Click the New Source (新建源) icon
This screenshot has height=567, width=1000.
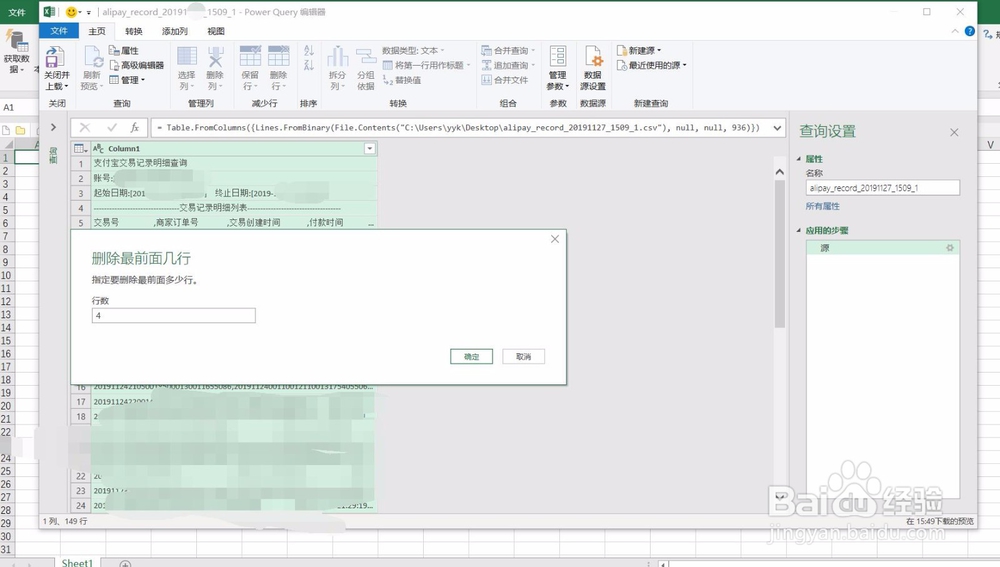click(622, 50)
